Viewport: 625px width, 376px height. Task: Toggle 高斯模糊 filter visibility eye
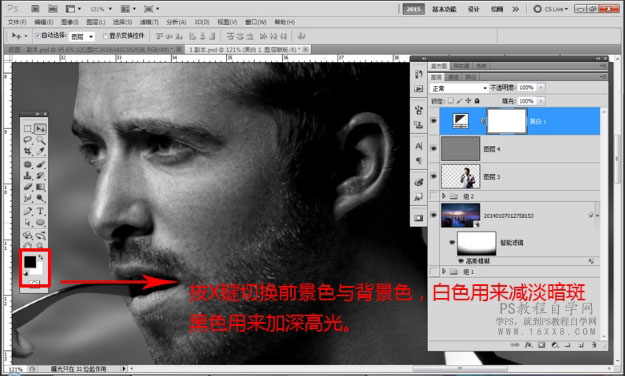click(x=461, y=261)
